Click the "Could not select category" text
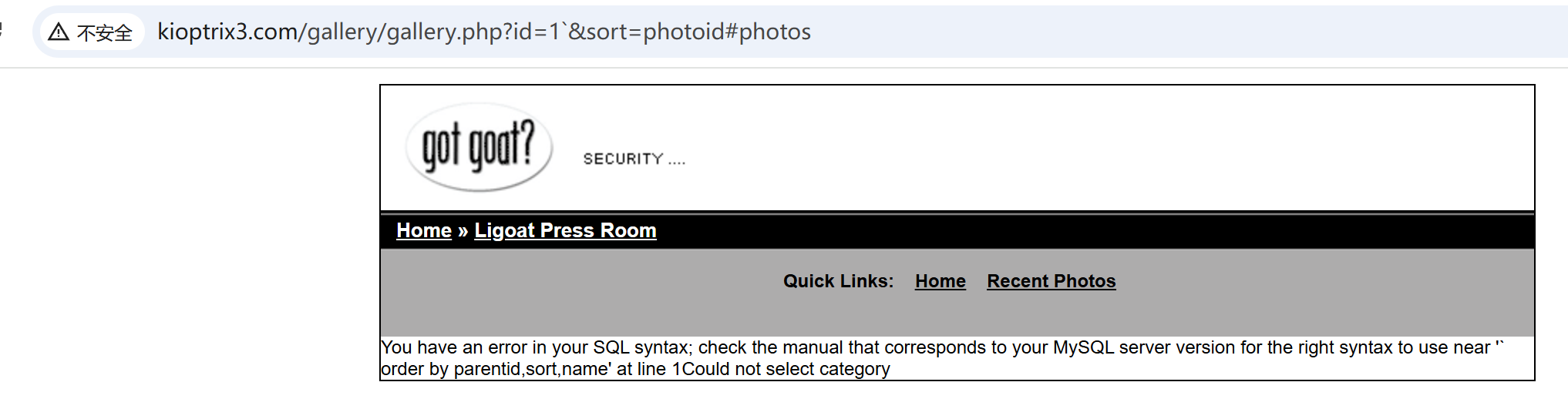 click(x=786, y=369)
